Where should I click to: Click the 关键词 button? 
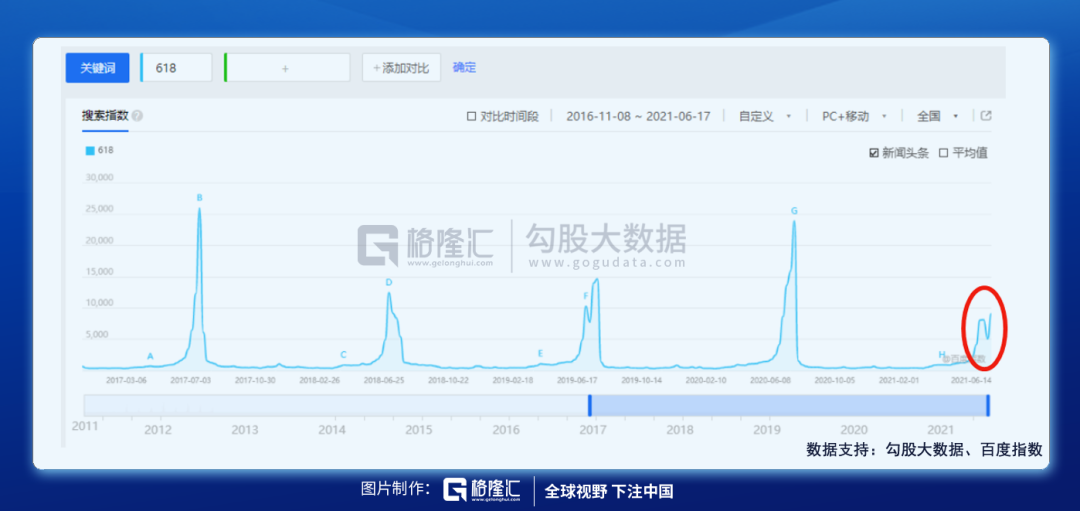tap(97, 67)
